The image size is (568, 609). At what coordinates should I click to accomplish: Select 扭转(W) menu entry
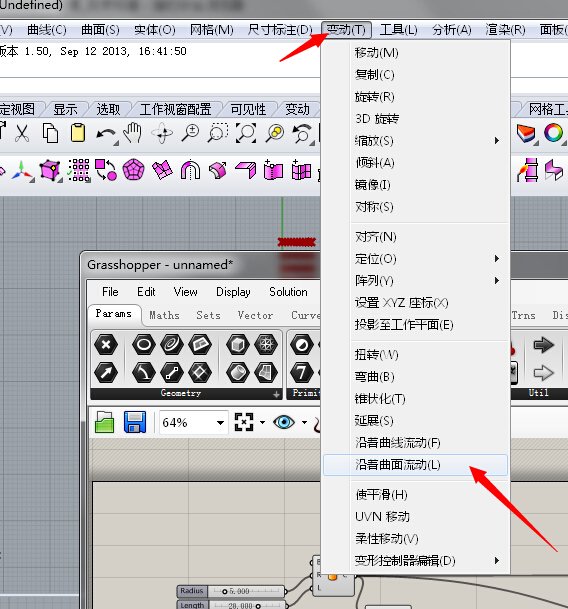(415, 355)
